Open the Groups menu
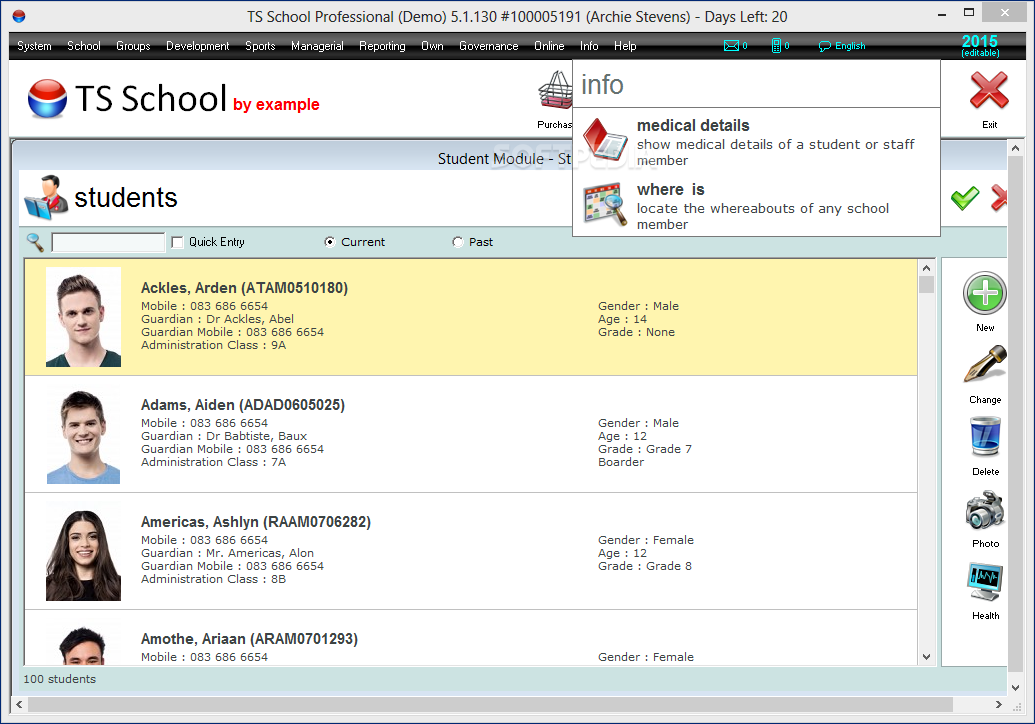The image size is (1035, 724). coord(133,46)
